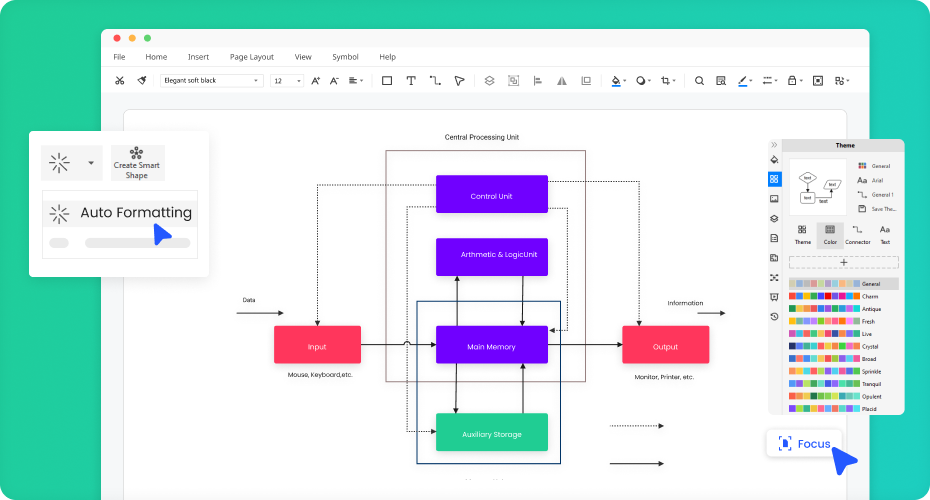The width and height of the screenshot is (930, 500).
Task: Choose the Text tool in toolbar
Action: coord(411,81)
